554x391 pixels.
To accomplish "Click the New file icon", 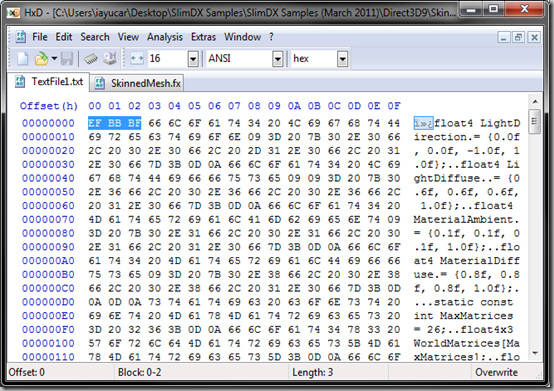I will pos(23,58).
